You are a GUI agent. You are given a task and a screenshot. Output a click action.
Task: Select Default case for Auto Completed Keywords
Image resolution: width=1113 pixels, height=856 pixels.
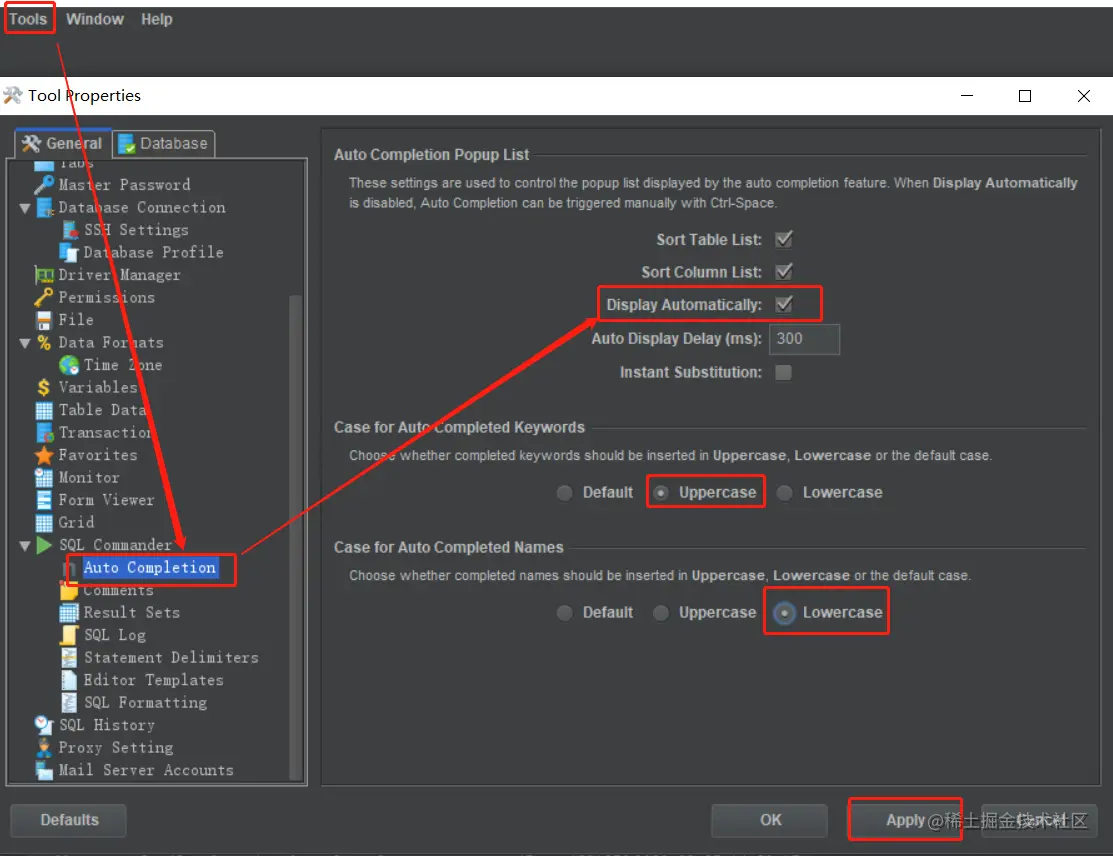(x=564, y=492)
